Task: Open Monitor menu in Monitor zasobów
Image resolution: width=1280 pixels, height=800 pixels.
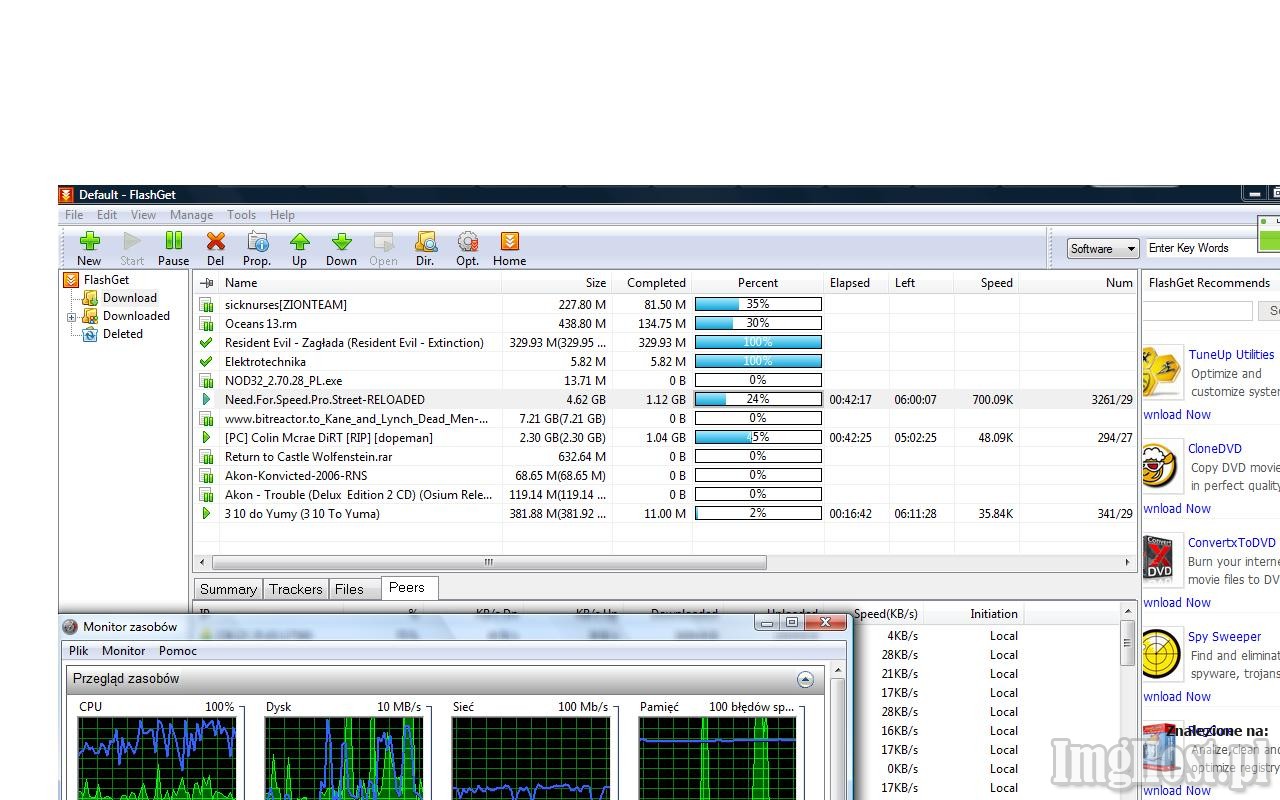Action: click(124, 651)
